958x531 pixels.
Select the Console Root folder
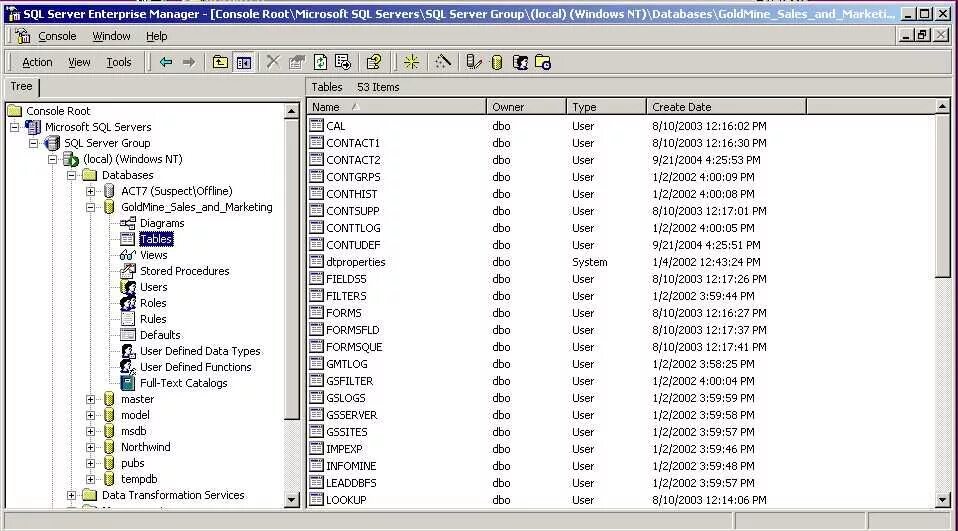(58, 111)
